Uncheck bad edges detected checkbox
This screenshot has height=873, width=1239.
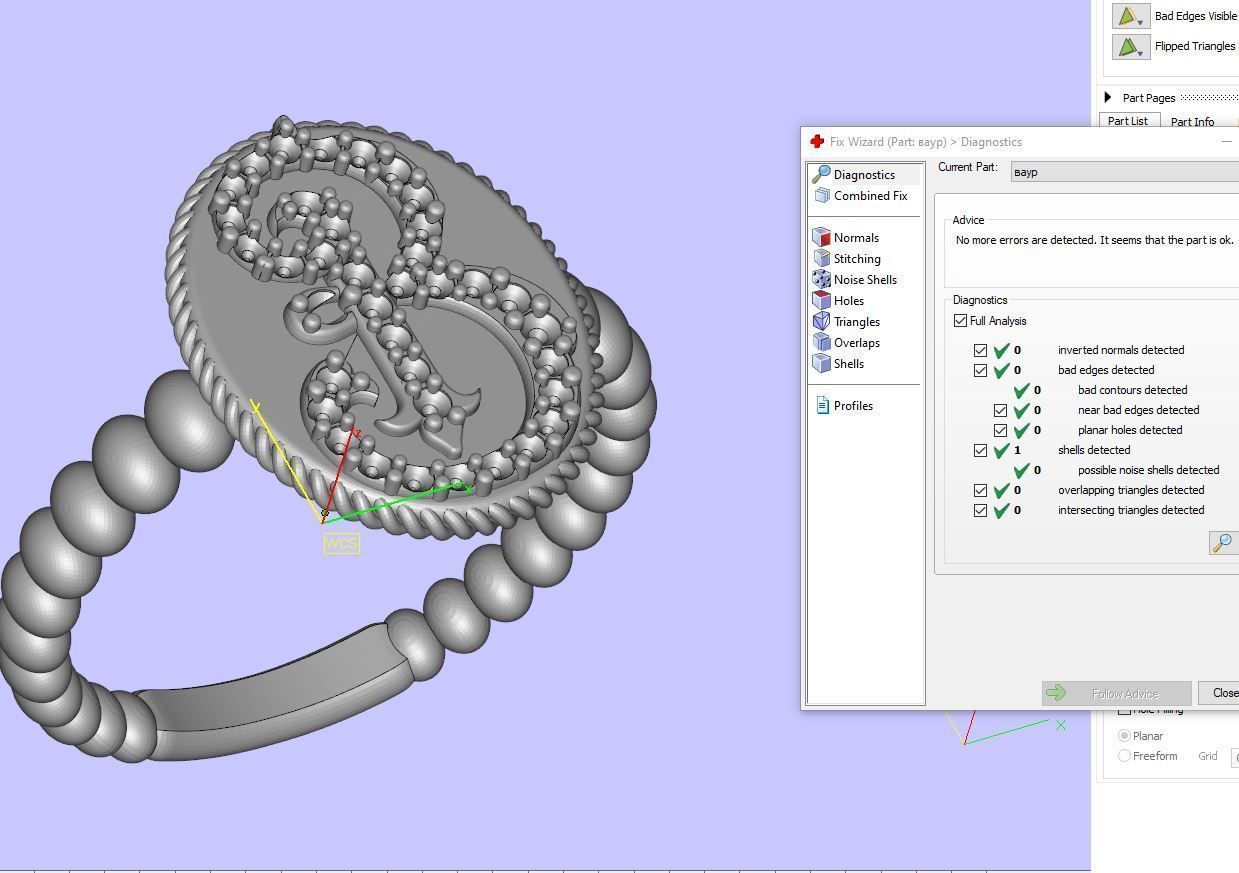pyautogui.click(x=980, y=370)
